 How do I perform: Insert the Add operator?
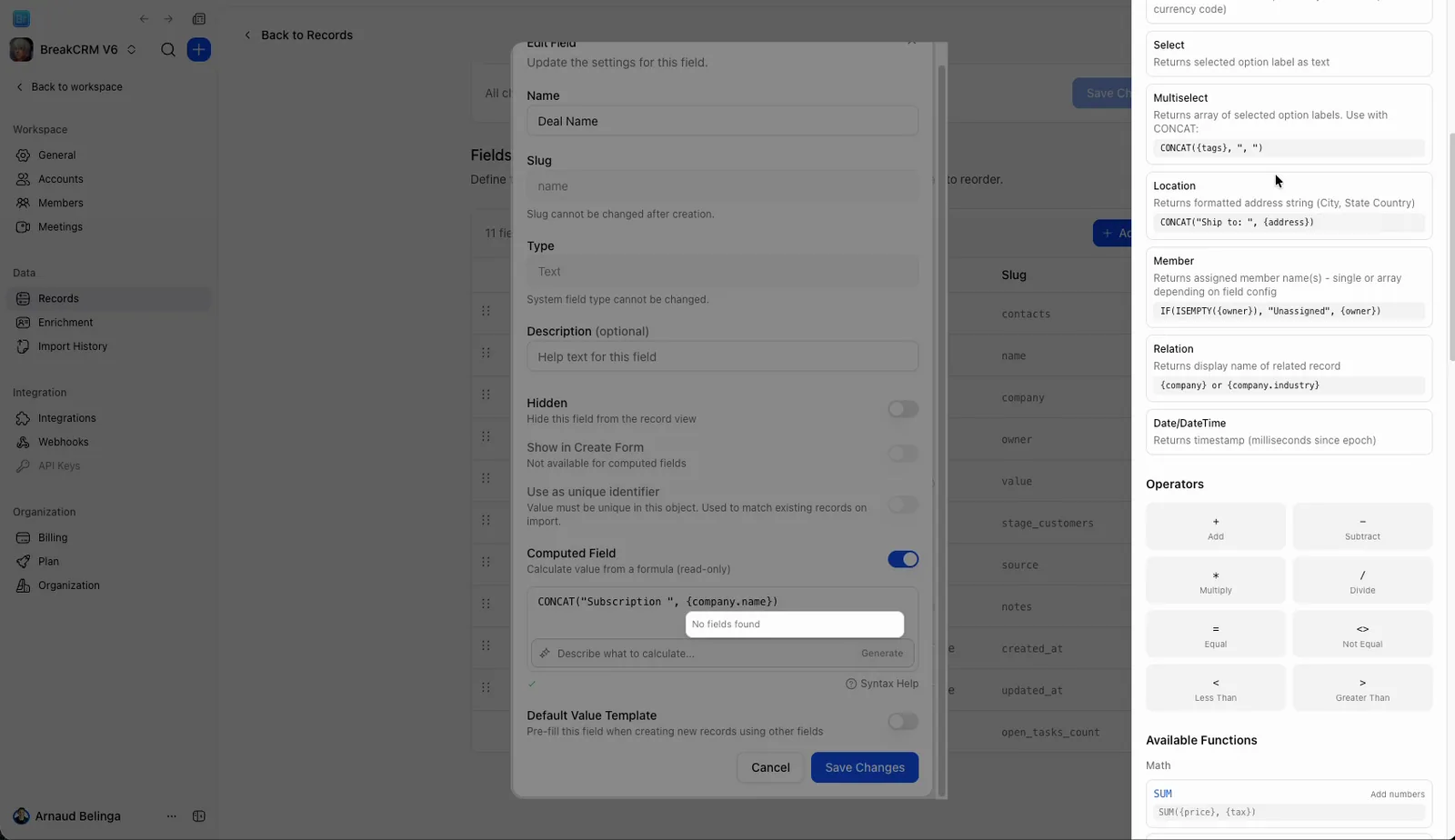click(1216, 527)
